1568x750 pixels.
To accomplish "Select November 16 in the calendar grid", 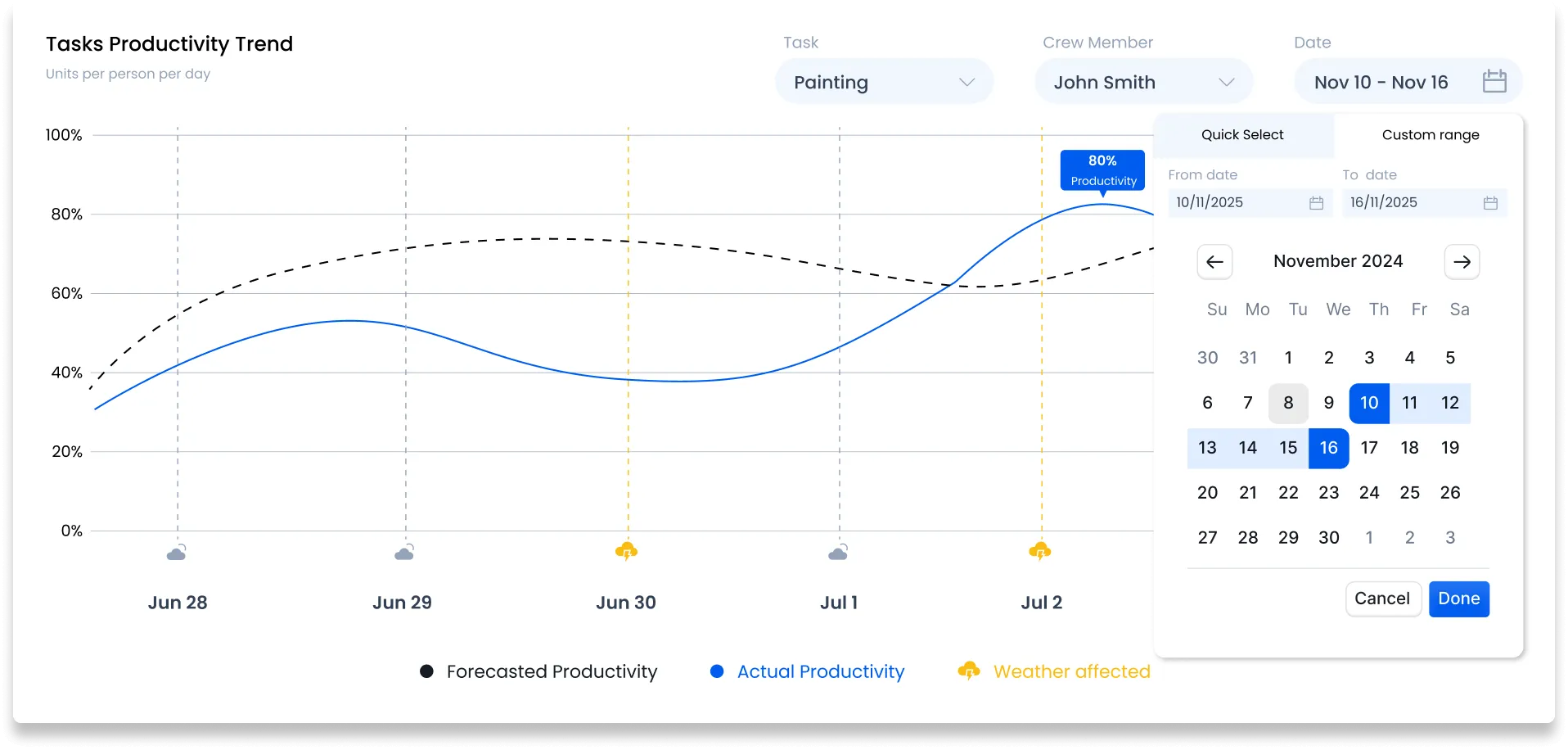I will pos(1328,448).
